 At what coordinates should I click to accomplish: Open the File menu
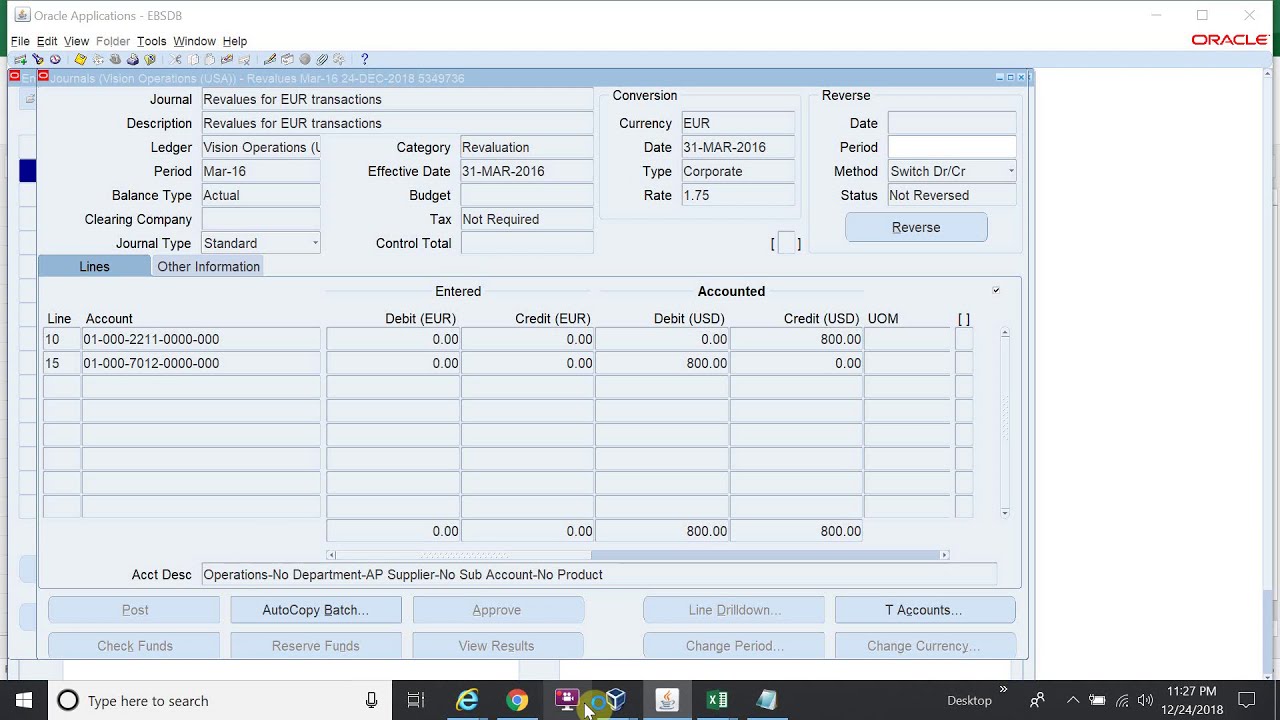tap(20, 41)
